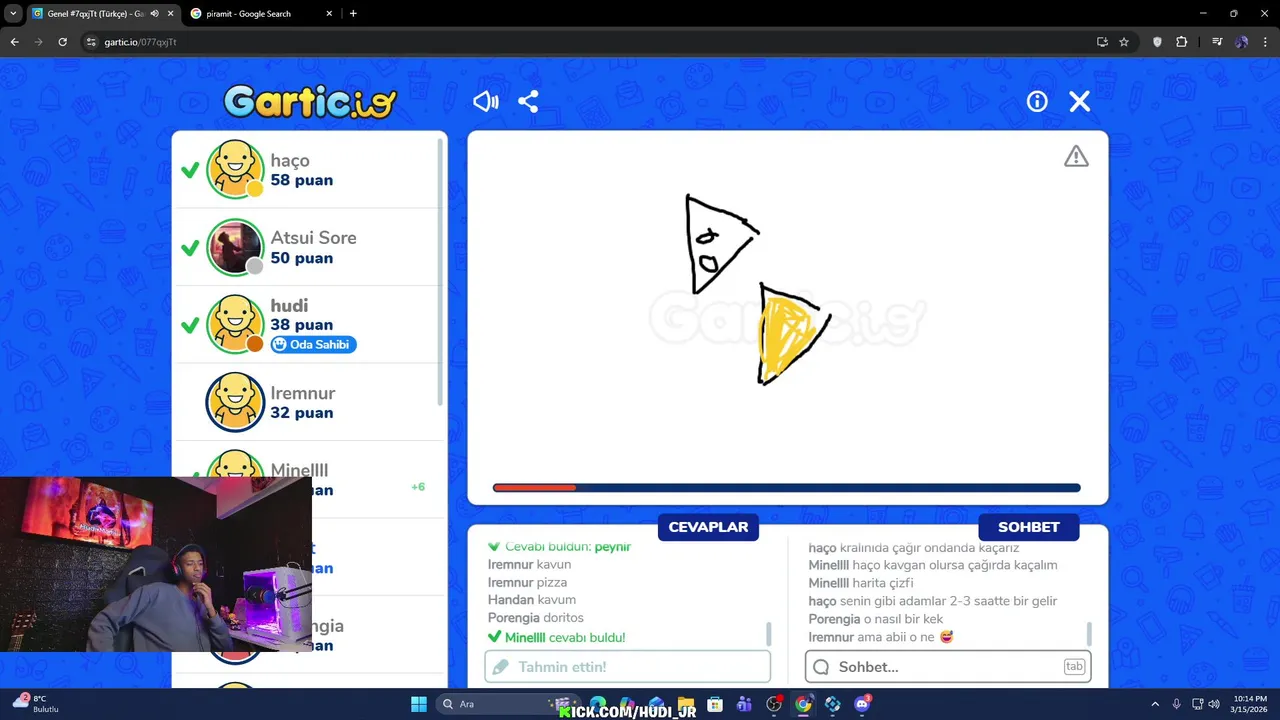
Task: Open Discord from the taskbar
Action: coord(862,704)
